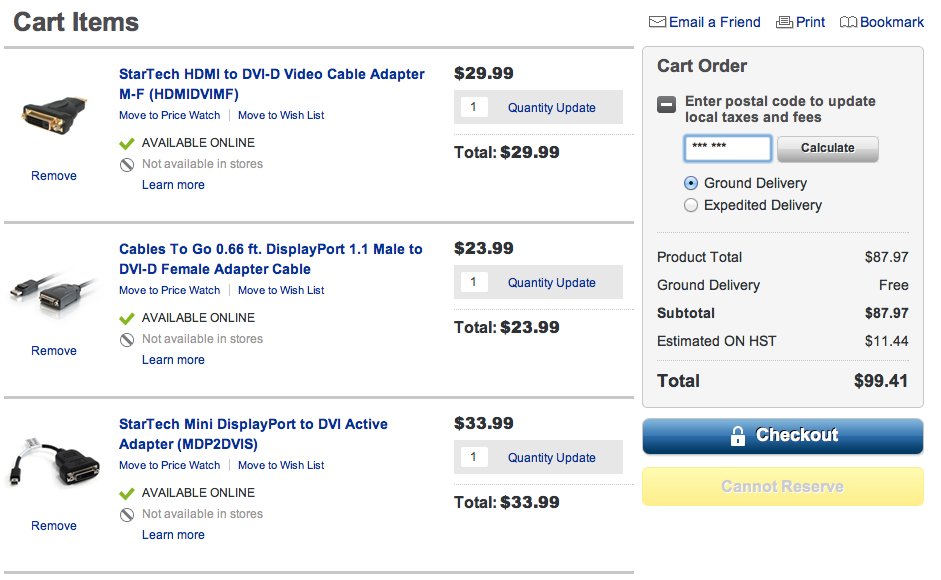Image resolution: width=941 pixels, height=580 pixels.
Task: Click the disabled Cannot Reserve button
Action: coord(782,487)
